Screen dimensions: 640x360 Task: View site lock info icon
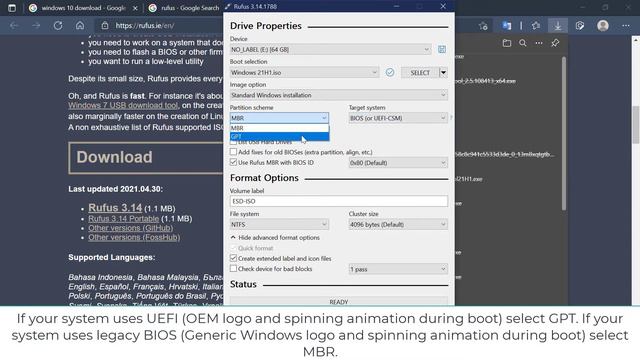click(x=105, y=26)
